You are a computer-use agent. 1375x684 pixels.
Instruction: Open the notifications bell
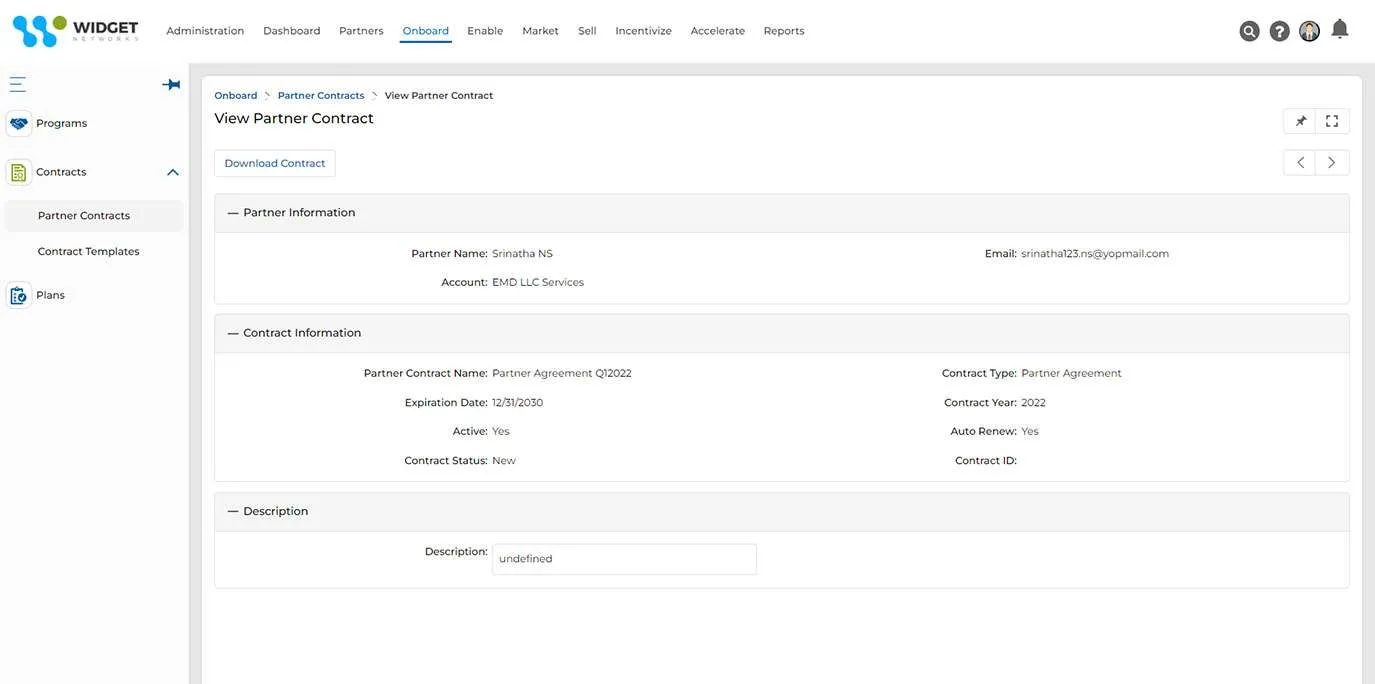[1340, 30]
